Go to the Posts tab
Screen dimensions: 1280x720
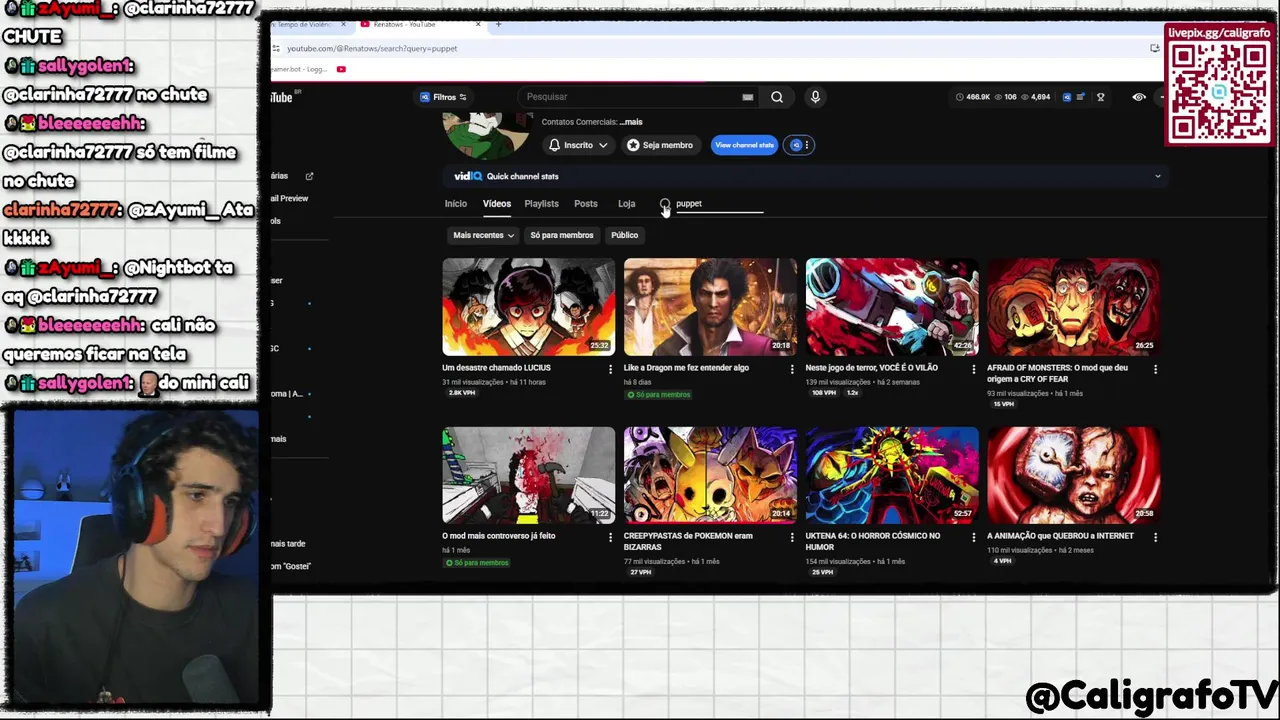pos(586,204)
